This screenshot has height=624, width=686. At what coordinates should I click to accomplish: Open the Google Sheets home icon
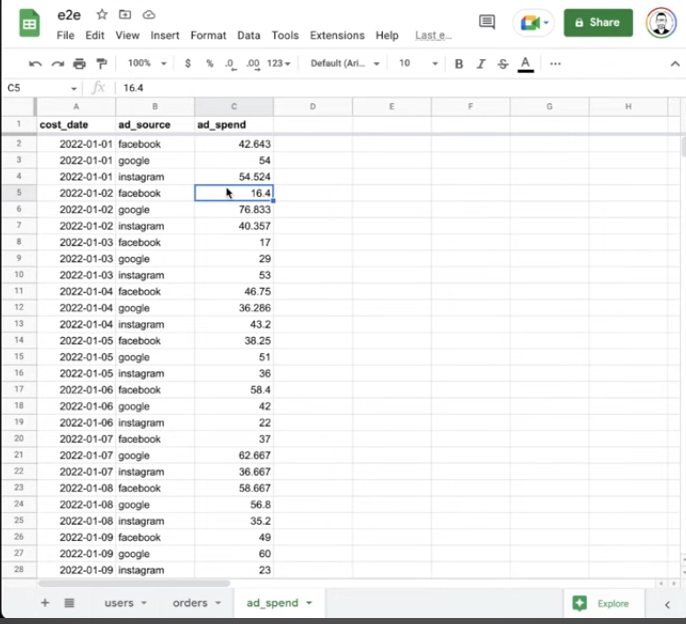(29, 24)
